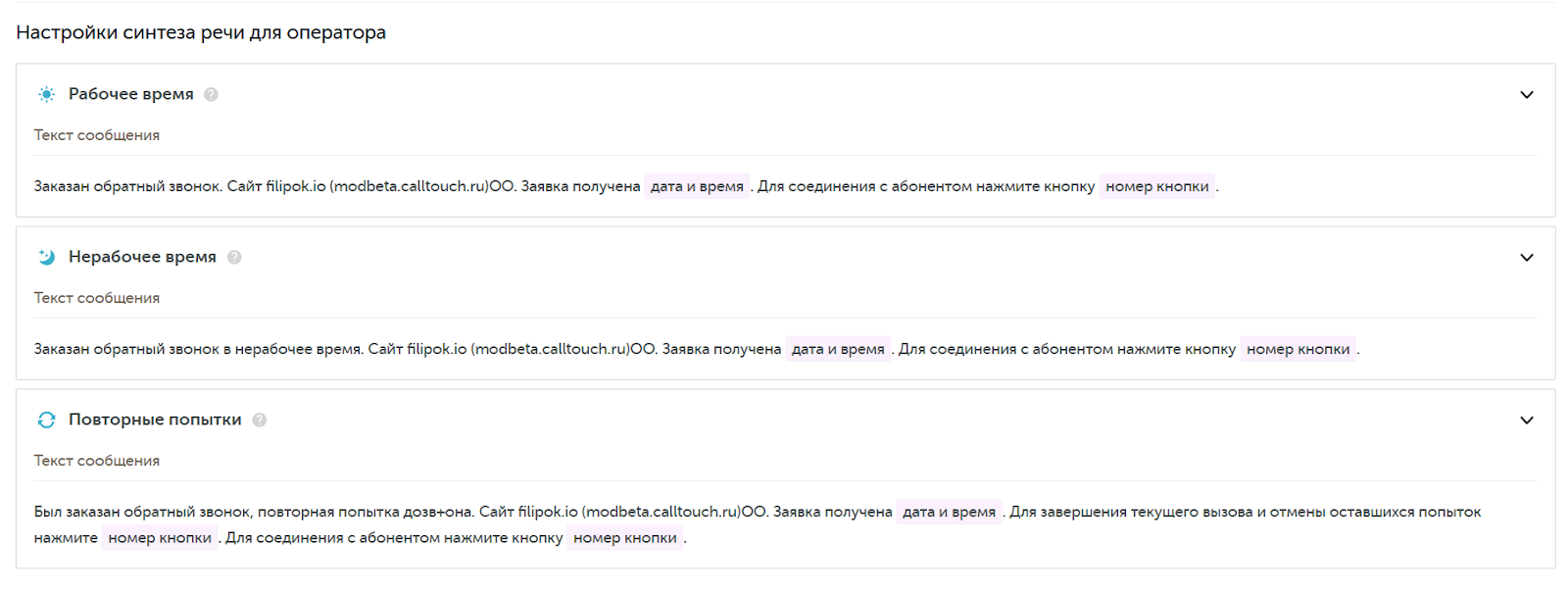Collapse the Нерабочее время section chevron
Viewport: 1568px width, 593px height.
click(1526, 257)
